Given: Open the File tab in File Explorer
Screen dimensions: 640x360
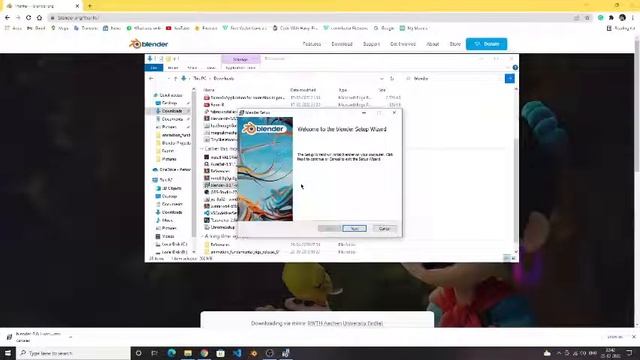Looking at the screenshot, I should point(154,68).
